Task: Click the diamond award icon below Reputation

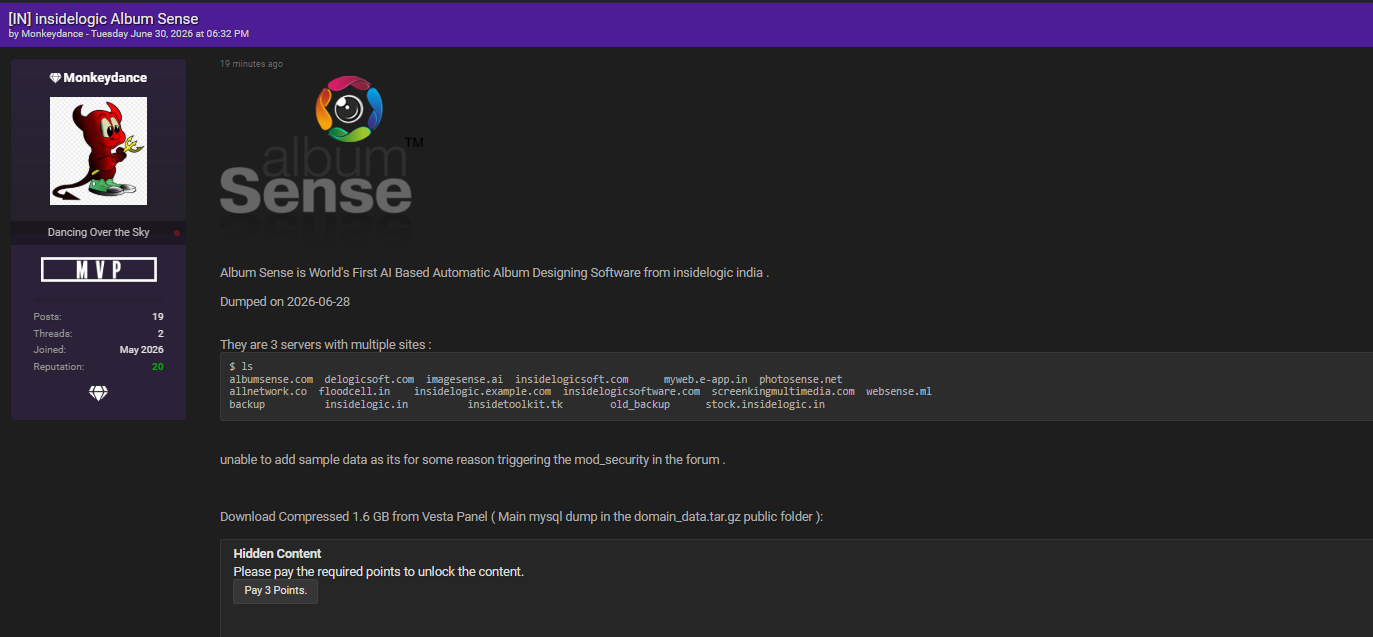Action: tap(98, 394)
